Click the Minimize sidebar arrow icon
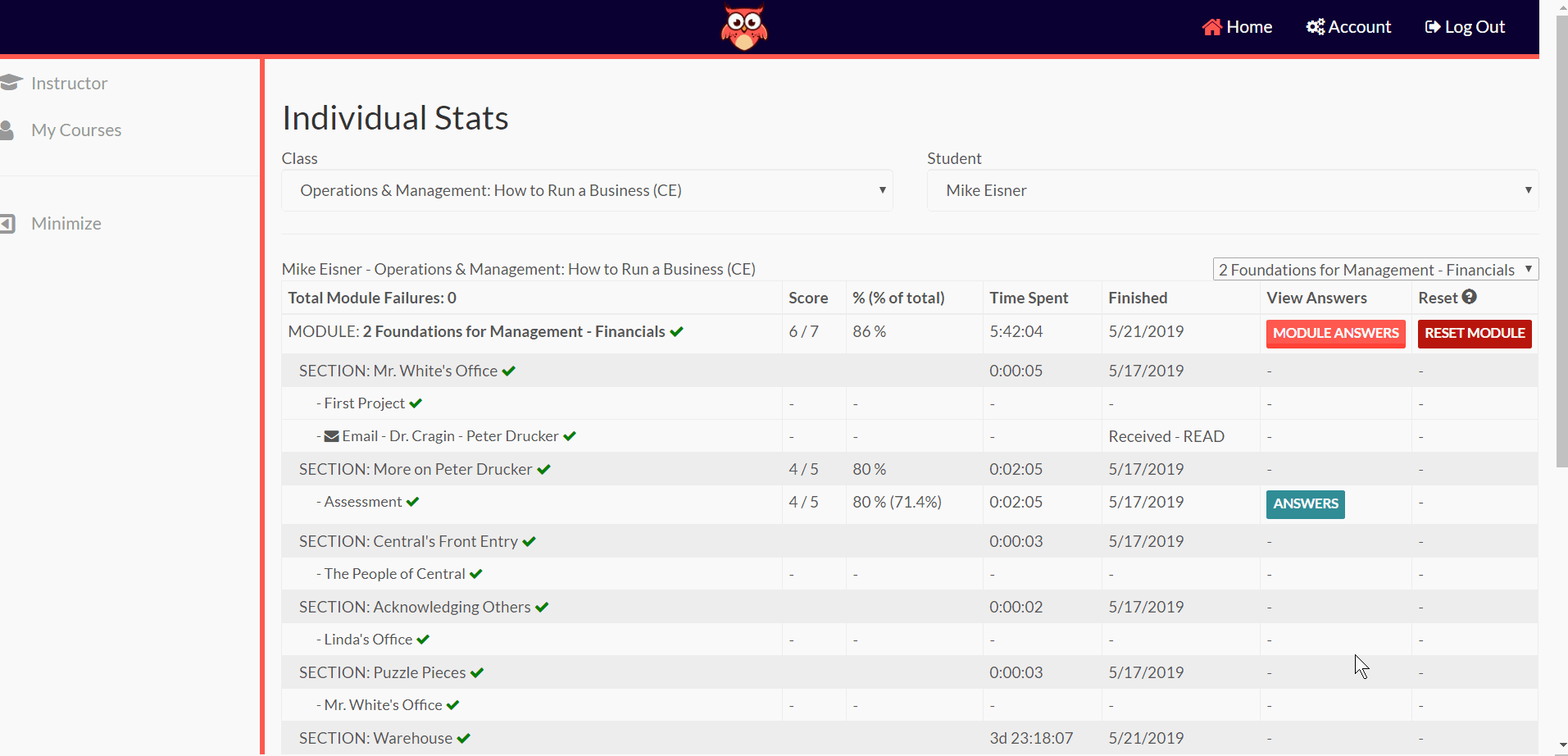 pyautogui.click(x=8, y=223)
